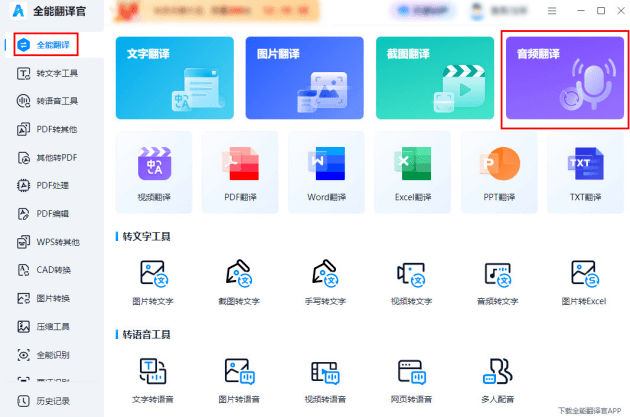Viewport: 630px width, 417px height.
Task: Open the 图片翻译 image translation card
Action: [x=305, y=78]
